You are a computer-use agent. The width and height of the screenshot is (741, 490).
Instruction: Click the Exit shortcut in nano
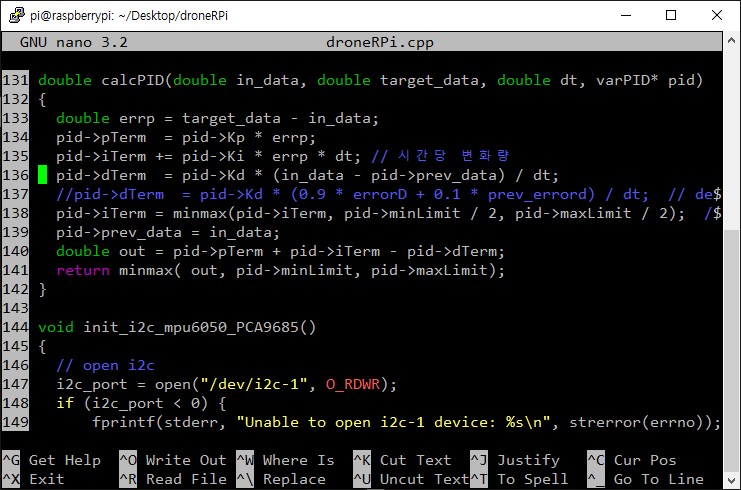(x=47, y=479)
